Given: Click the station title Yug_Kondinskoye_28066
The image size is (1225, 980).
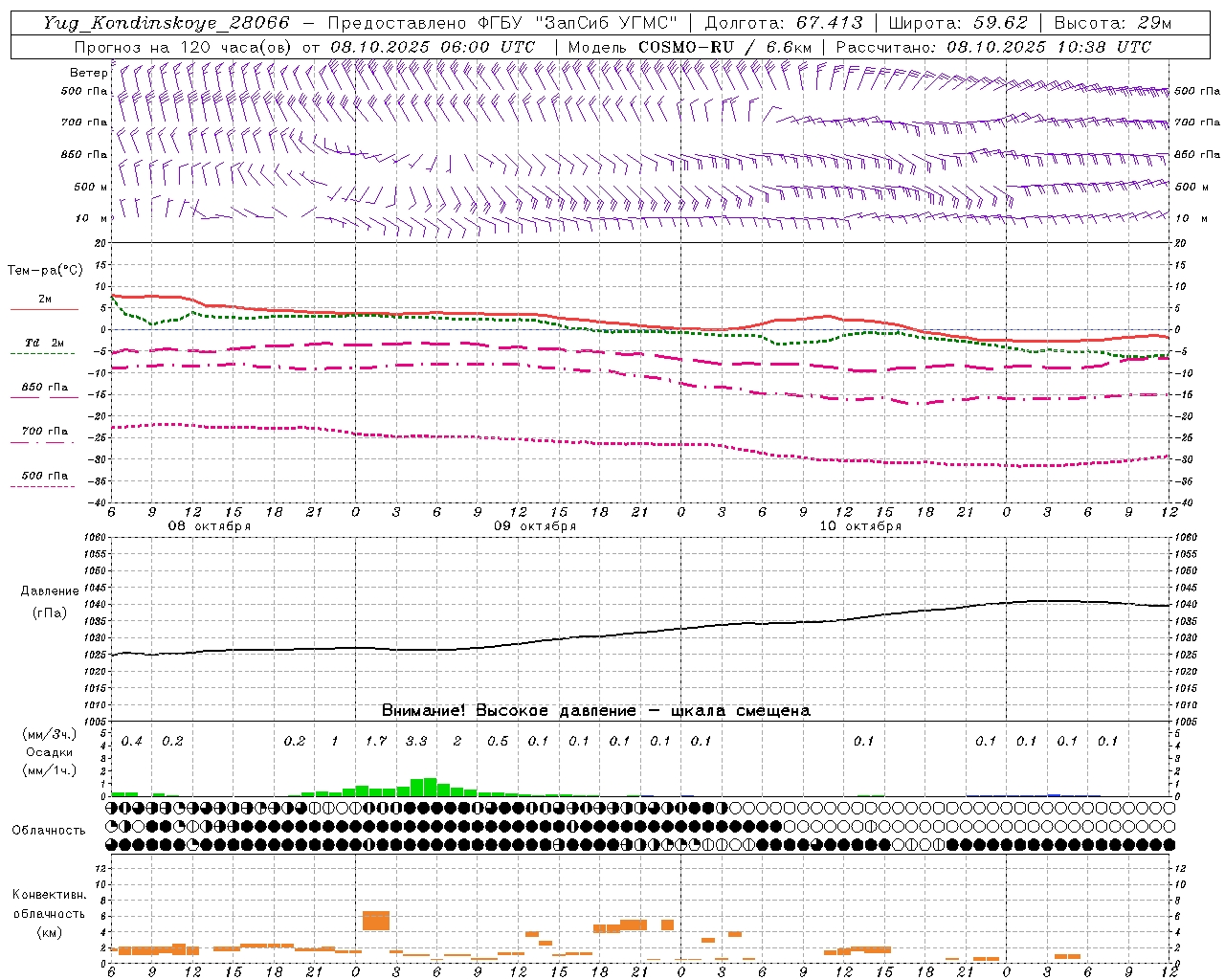Looking at the screenshot, I should pos(167,23).
